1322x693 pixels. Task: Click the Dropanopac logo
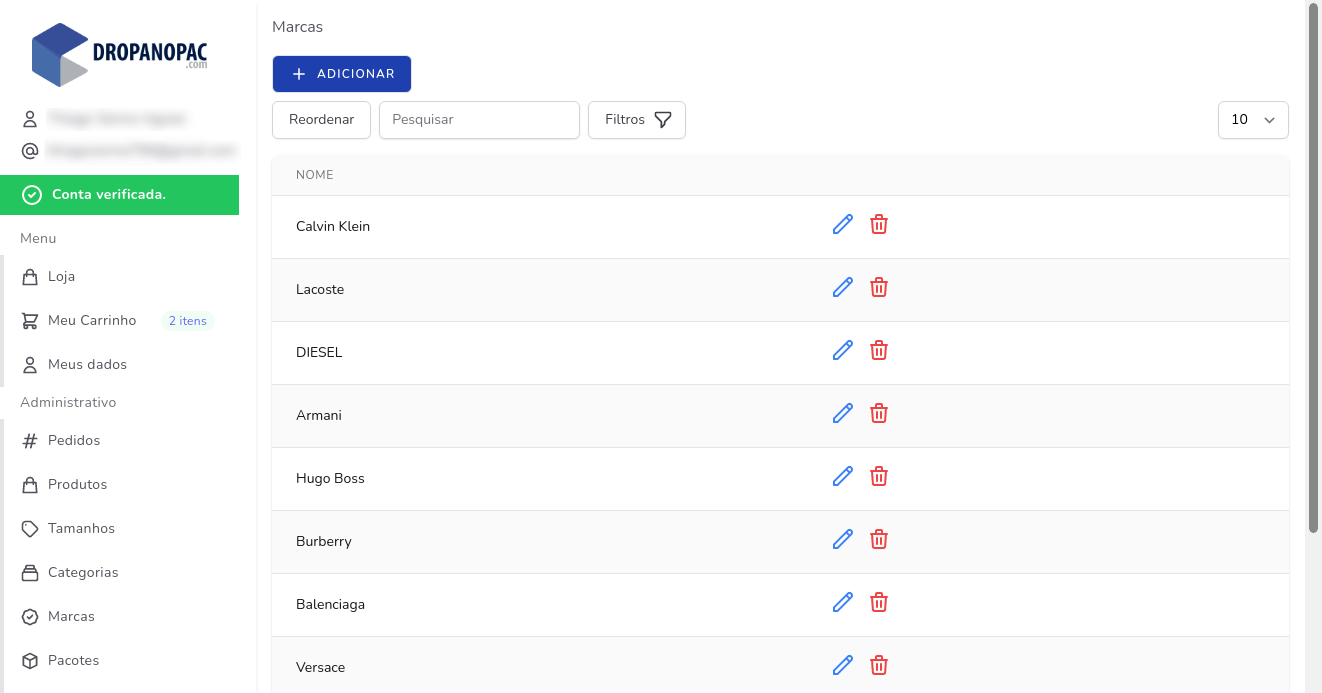pos(120,54)
